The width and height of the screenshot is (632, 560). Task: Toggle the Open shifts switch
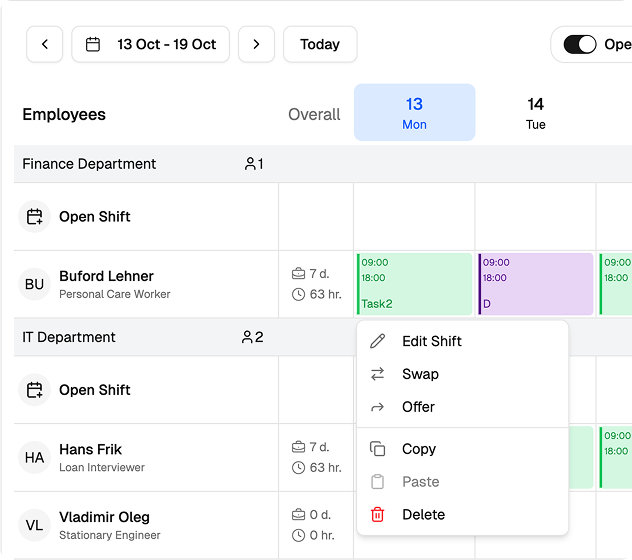580,44
